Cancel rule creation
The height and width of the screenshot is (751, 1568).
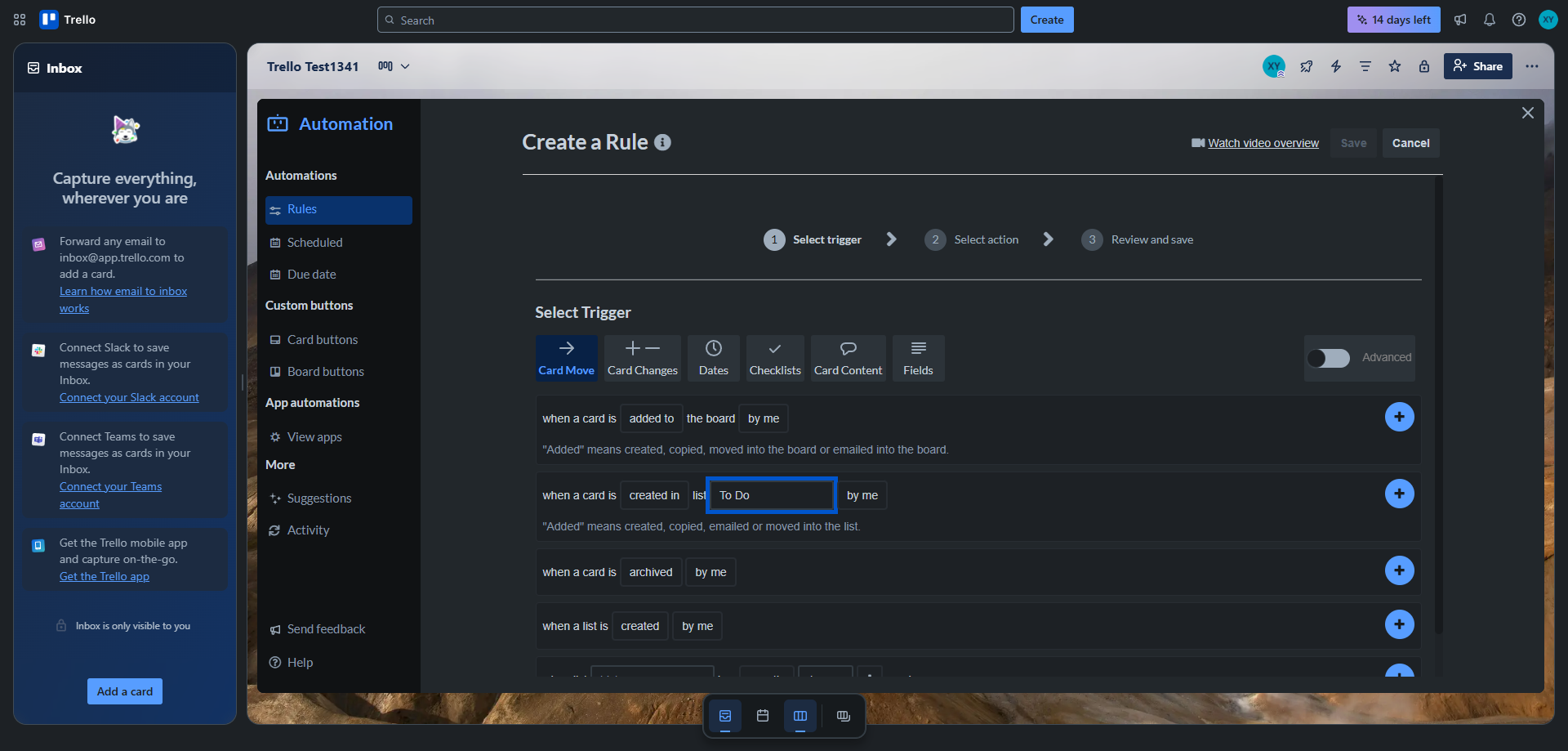pos(1411,143)
